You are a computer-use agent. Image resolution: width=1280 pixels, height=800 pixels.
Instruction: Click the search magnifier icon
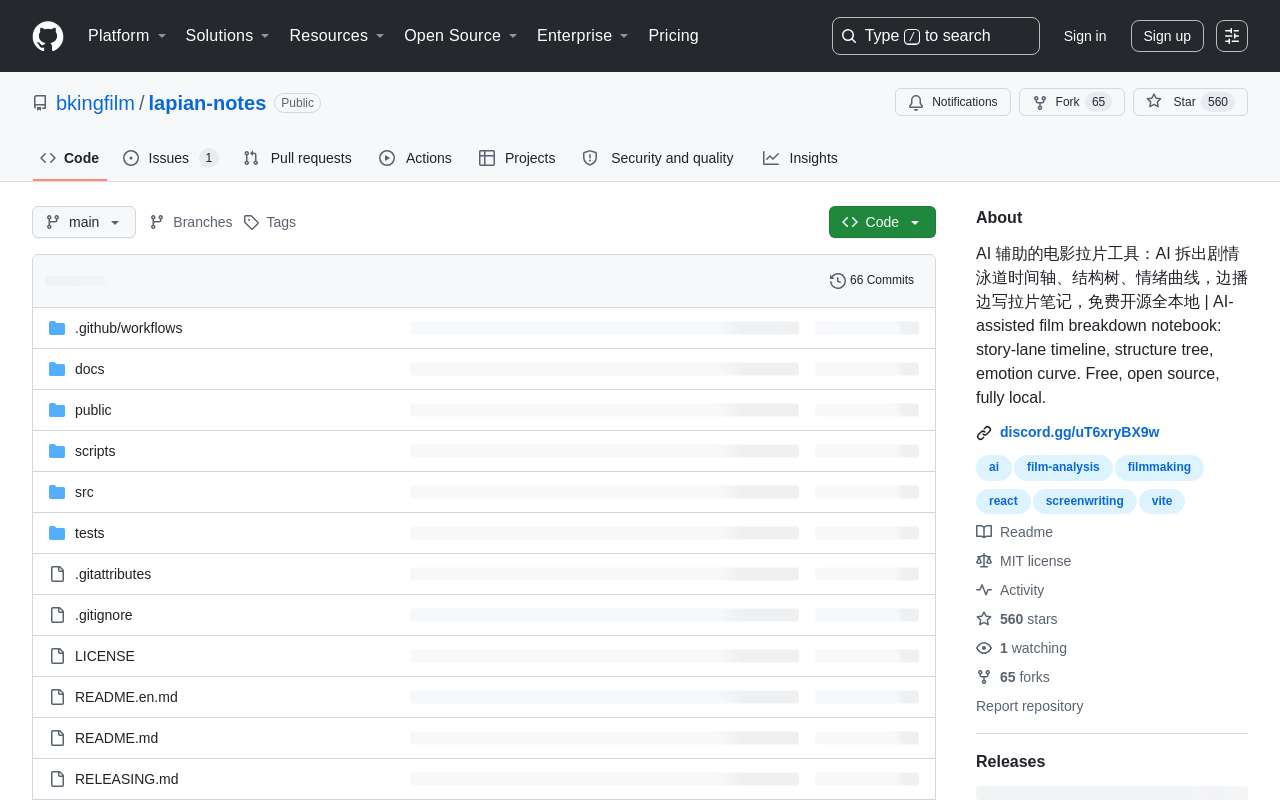(849, 36)
